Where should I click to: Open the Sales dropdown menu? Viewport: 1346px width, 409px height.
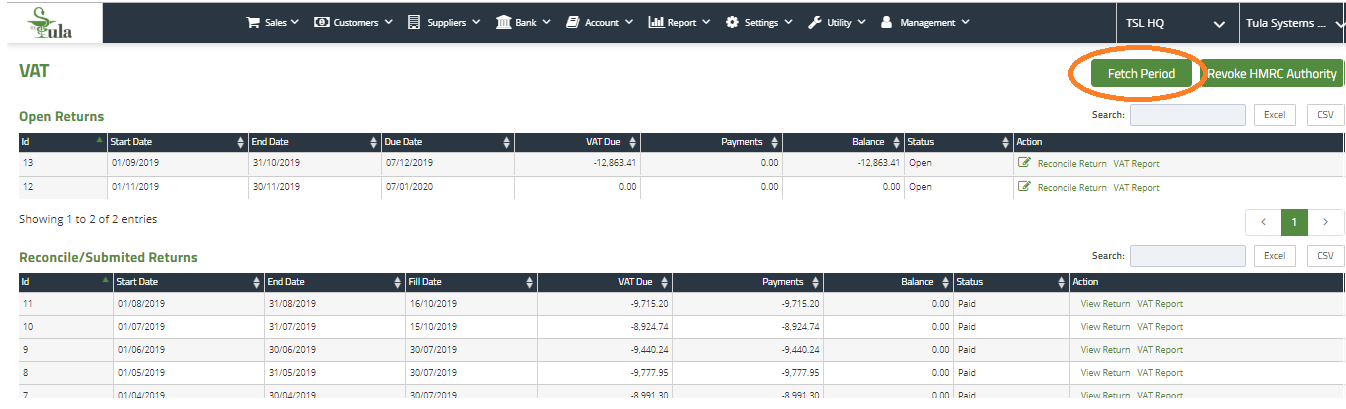273,22
